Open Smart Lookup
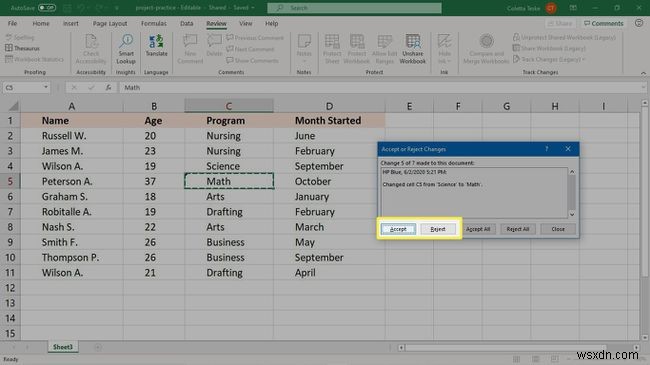Image resolution: width=650 pixels, height=365 pixels. pos(126,49)
